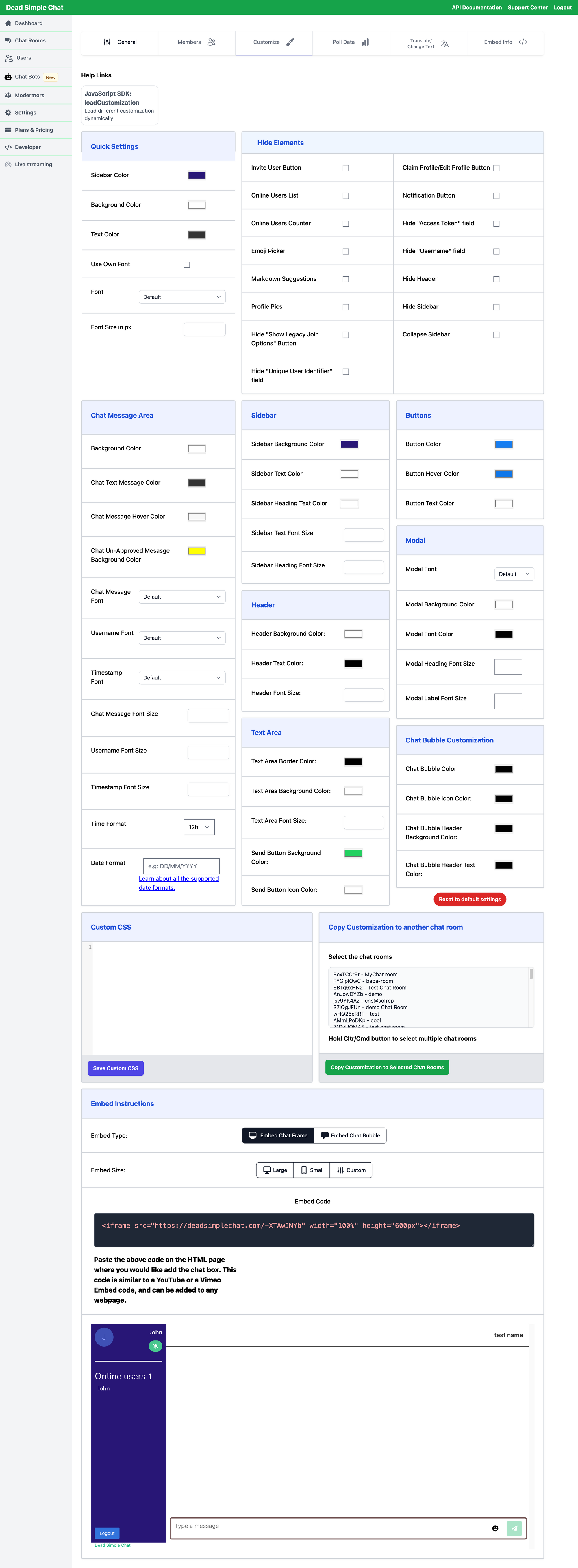Select Custom embed size option
The height and width of the screenshot is (1568, 578).
pyautogui.click(x=351, y=1170)
